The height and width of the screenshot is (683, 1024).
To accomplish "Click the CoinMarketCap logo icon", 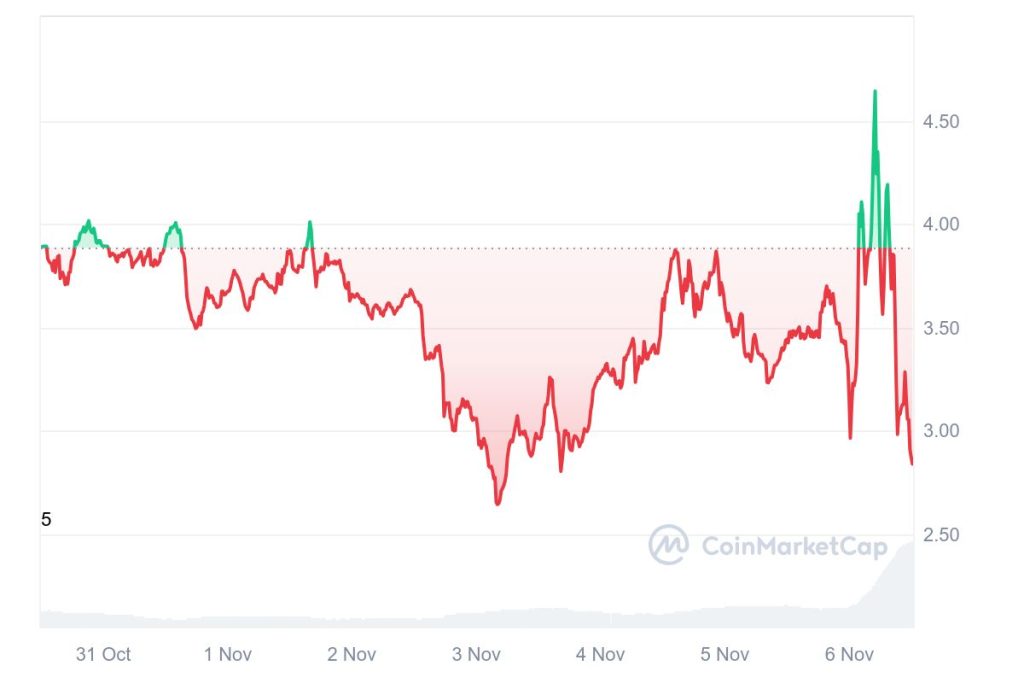I will pyautogui.click(x=668, y=545).
